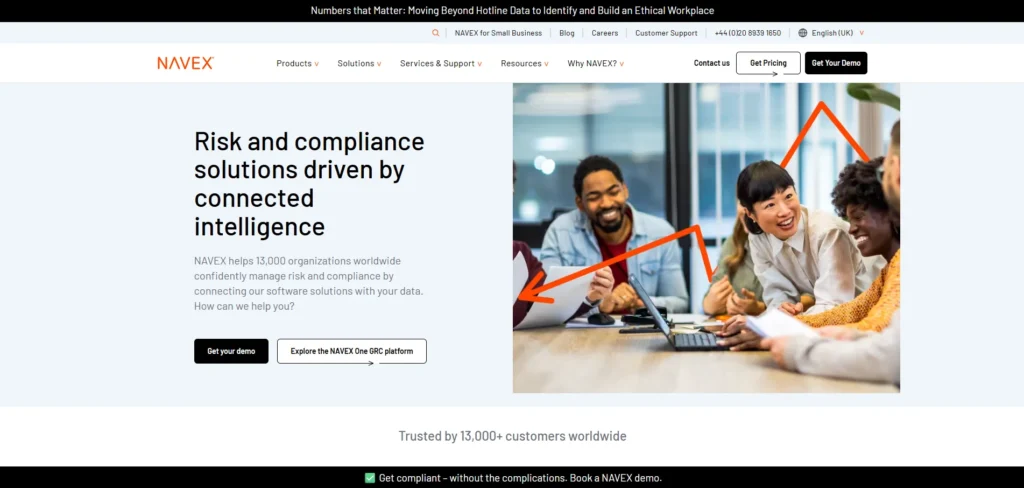Click Contact us in header
Screen dimensions: 1024x488
coord(711,63)
